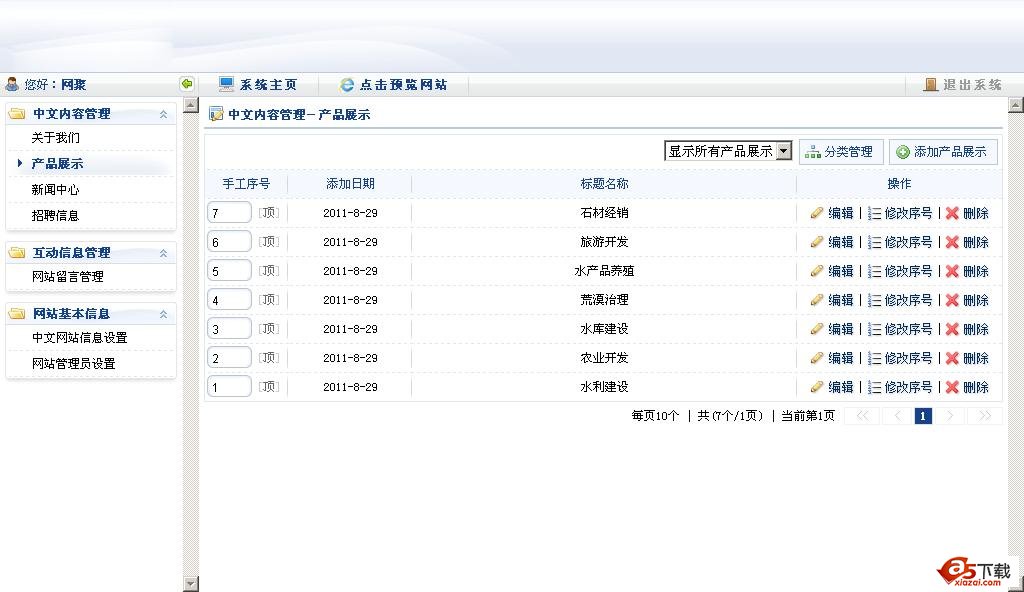
Task: Click red delete X icon for 农业开发
Action: coord(952,358)
